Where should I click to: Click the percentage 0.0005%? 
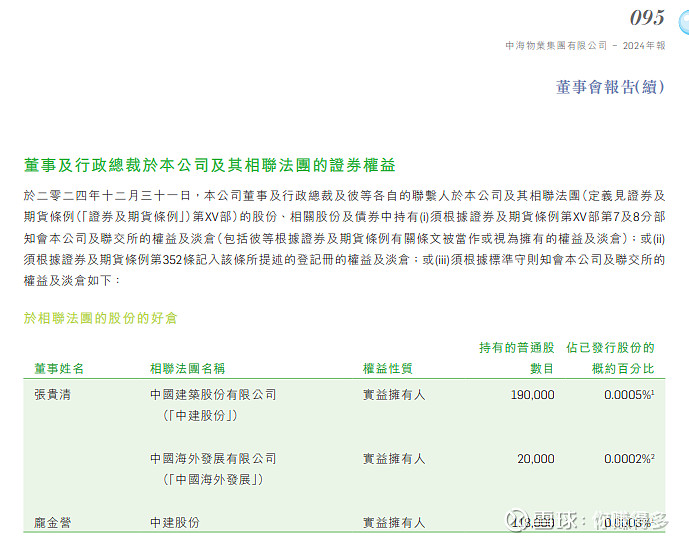tap(629, 395)
